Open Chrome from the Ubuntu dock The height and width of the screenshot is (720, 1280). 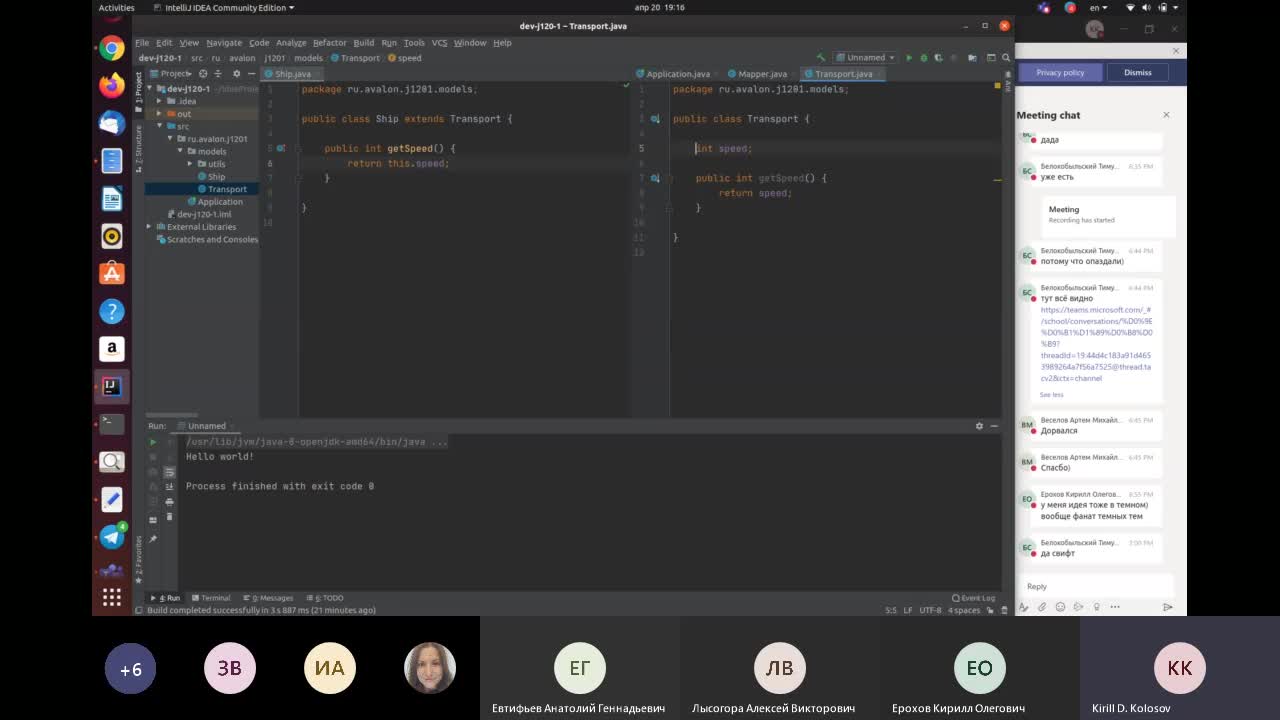[x=112, y=48]
